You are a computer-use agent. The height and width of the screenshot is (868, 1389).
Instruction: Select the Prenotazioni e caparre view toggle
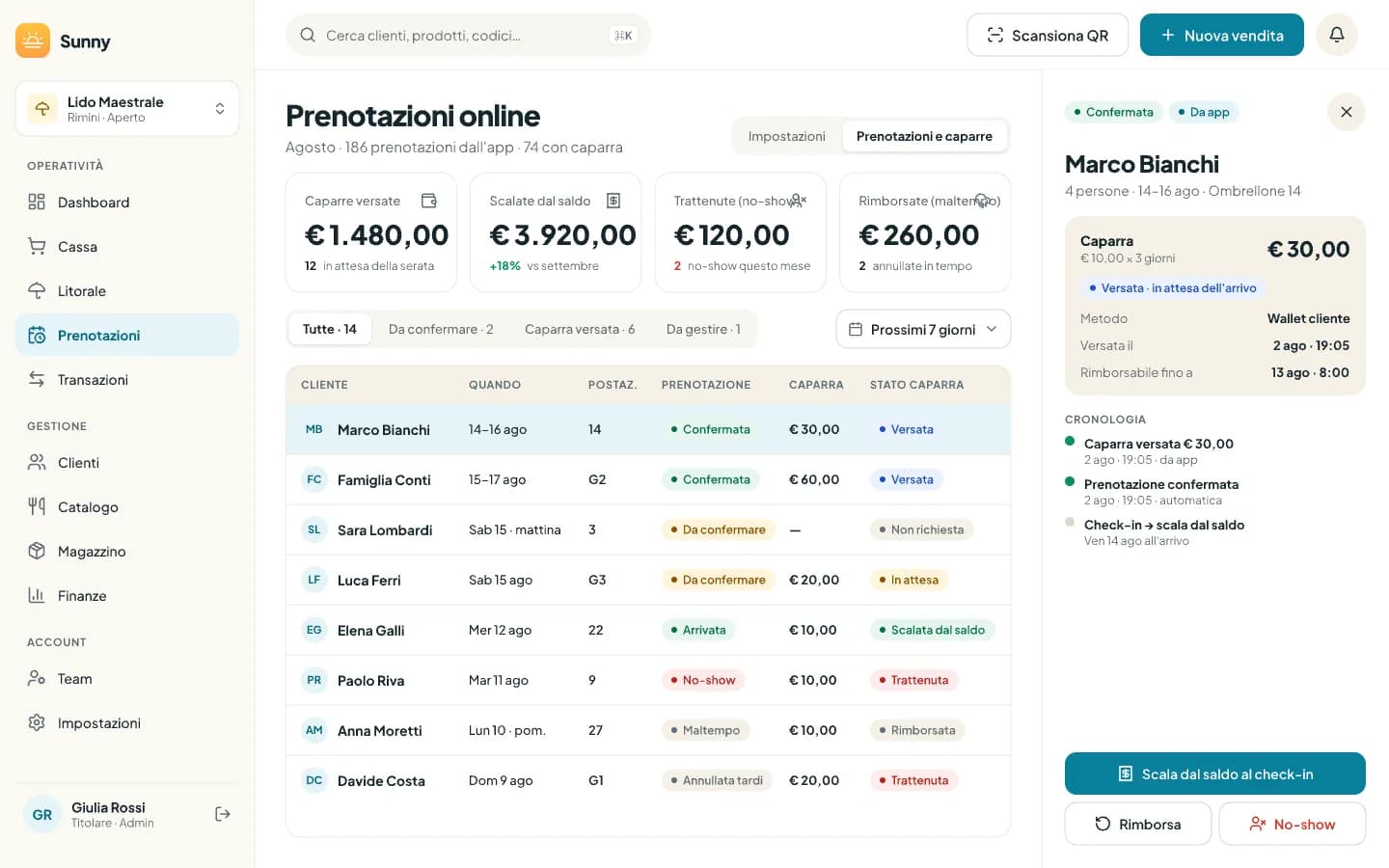(x=924, y=136)
